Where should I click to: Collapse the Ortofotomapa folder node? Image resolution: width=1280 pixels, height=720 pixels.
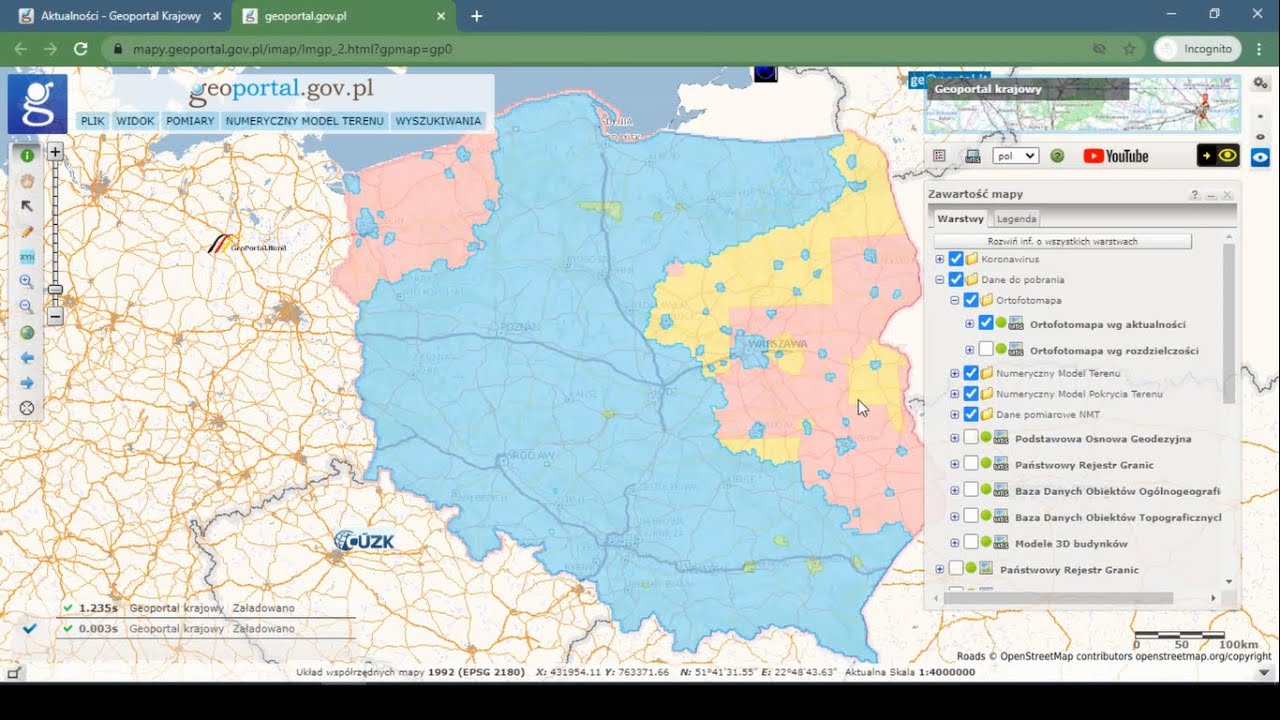(x=955, y=300)
